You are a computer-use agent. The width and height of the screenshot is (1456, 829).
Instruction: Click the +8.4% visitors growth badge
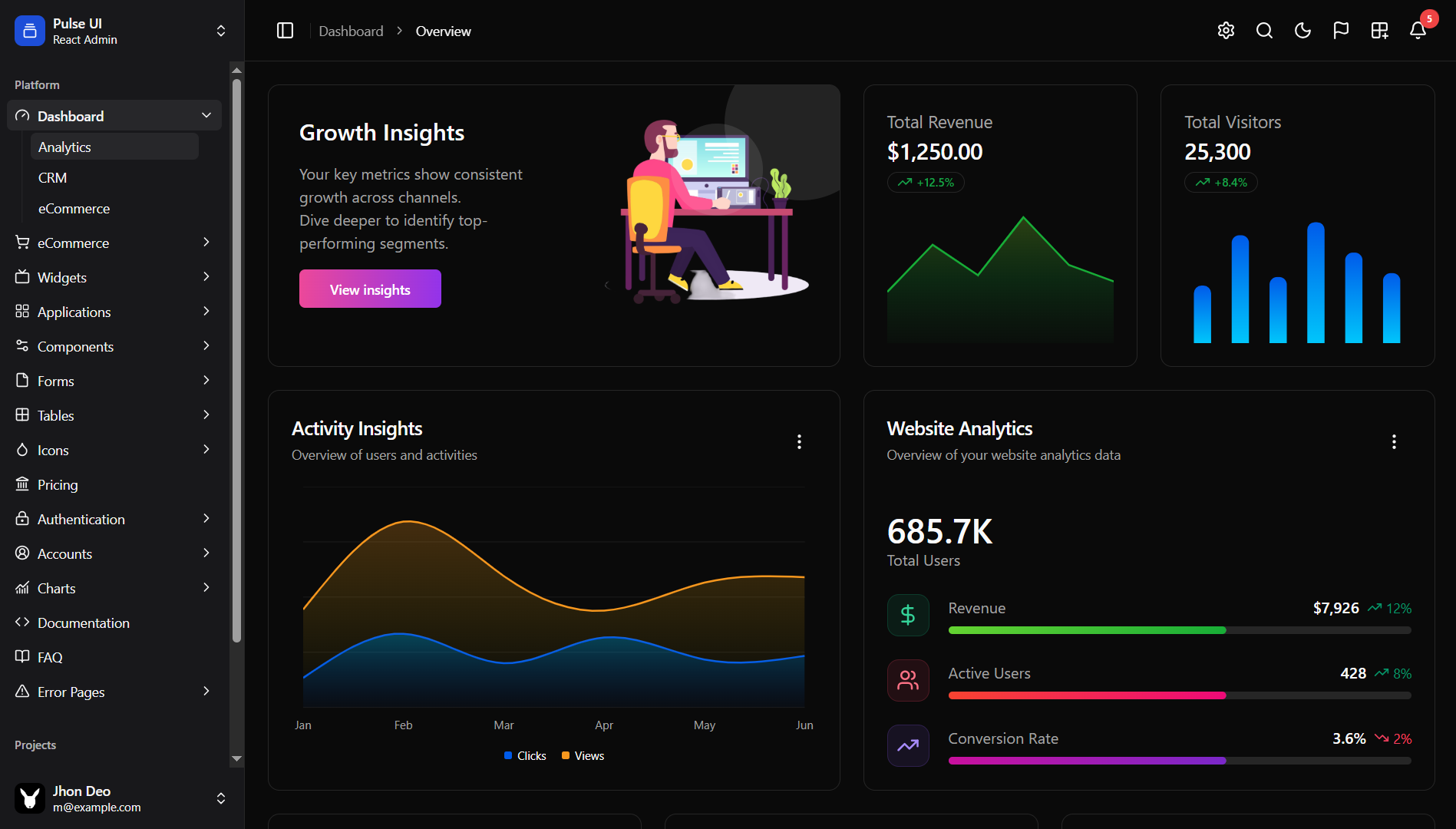coord(1221,182)
